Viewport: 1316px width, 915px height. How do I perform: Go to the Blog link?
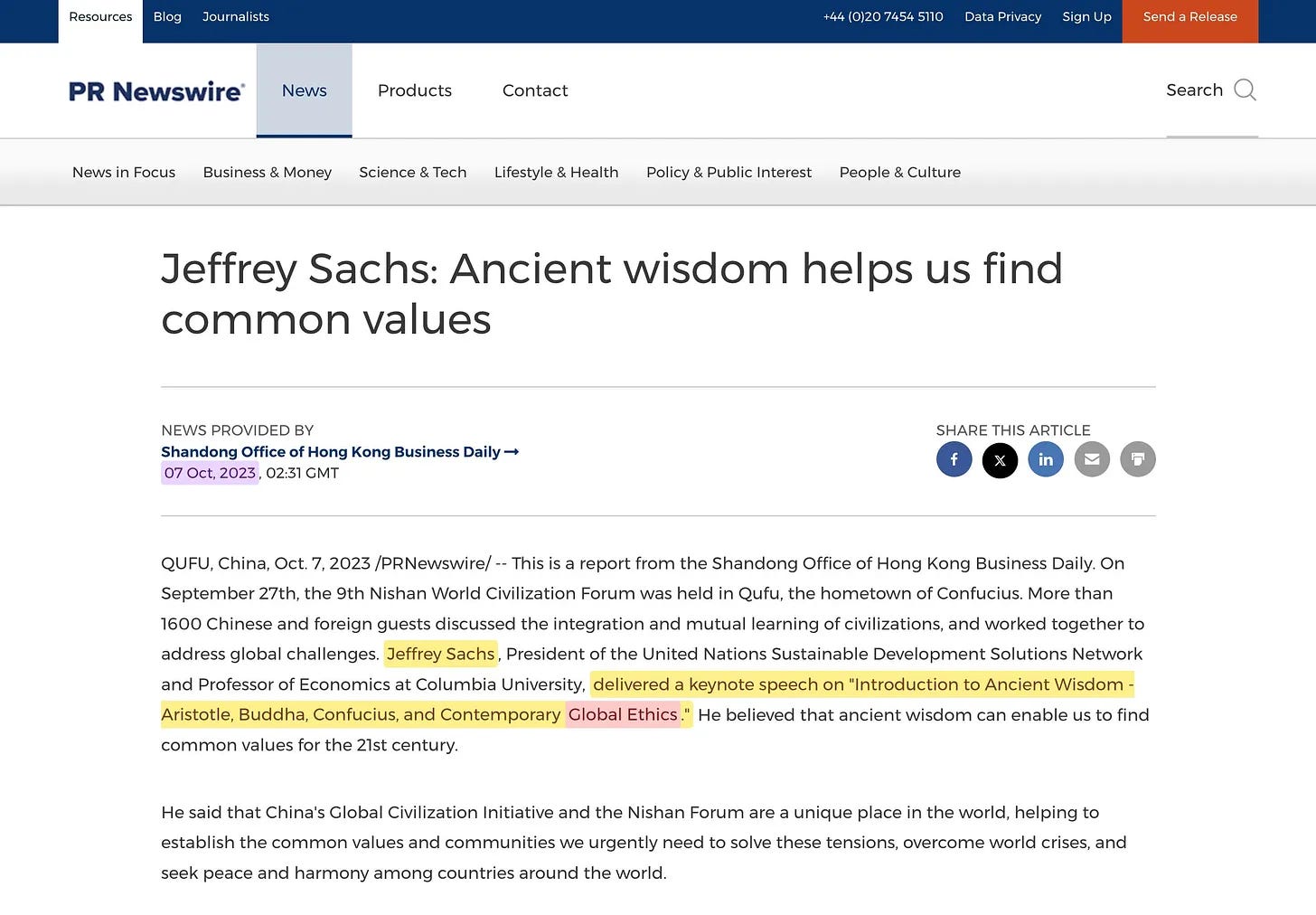[167, 17]
